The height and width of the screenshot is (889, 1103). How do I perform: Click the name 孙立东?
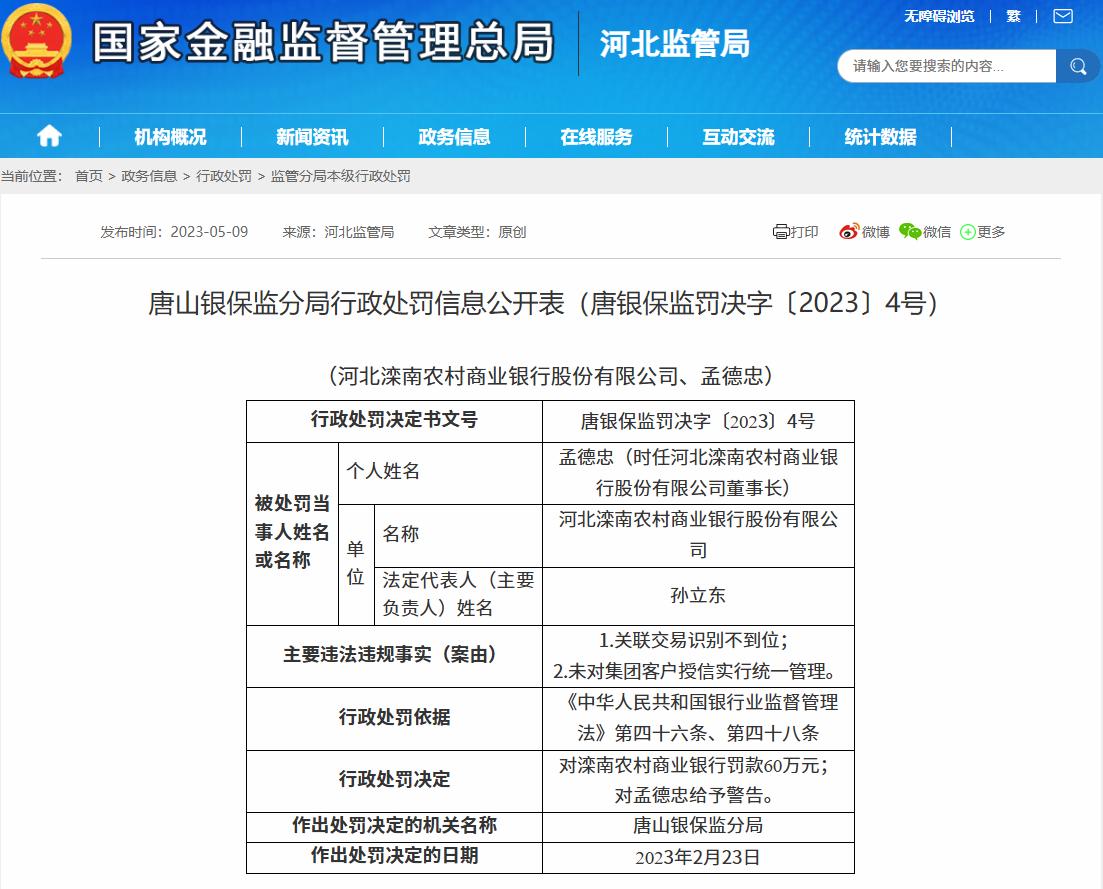pyautogui.click(x=698, y=596)
